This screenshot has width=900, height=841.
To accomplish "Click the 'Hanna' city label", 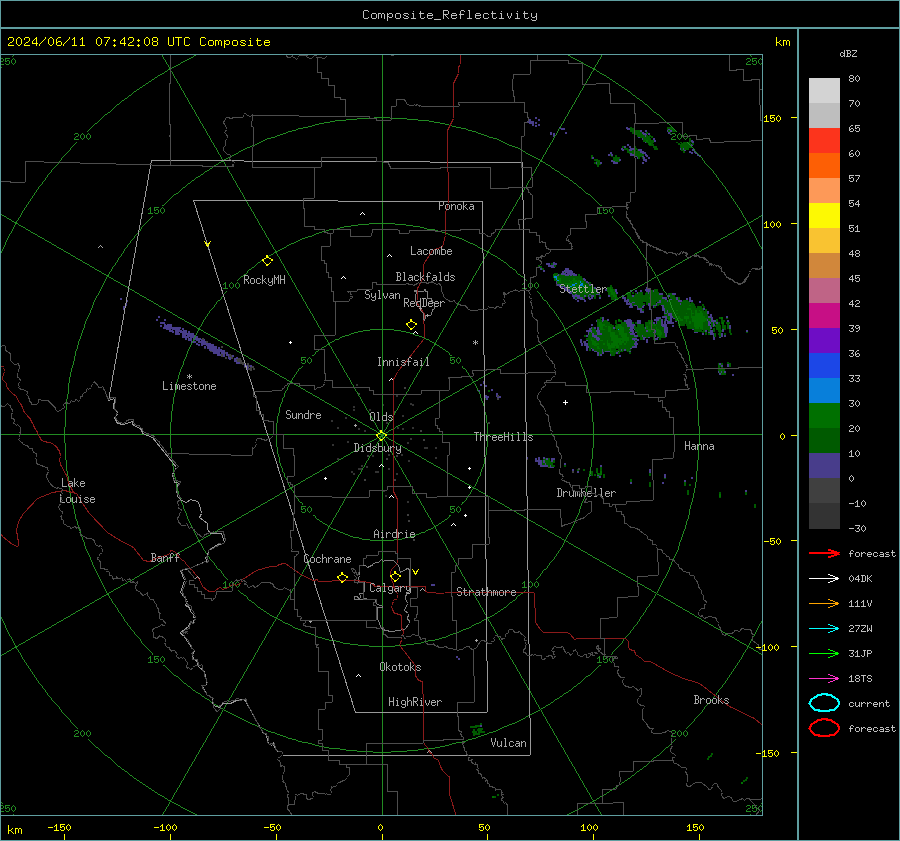I will click(x=699, y=446).
